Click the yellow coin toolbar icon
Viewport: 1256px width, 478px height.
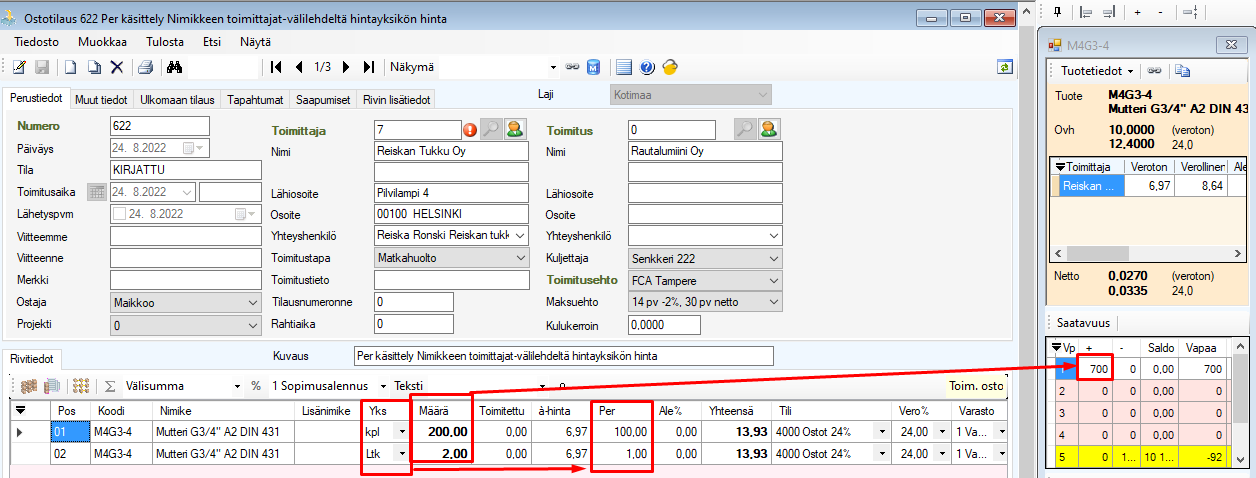click(x=670, y=67)
